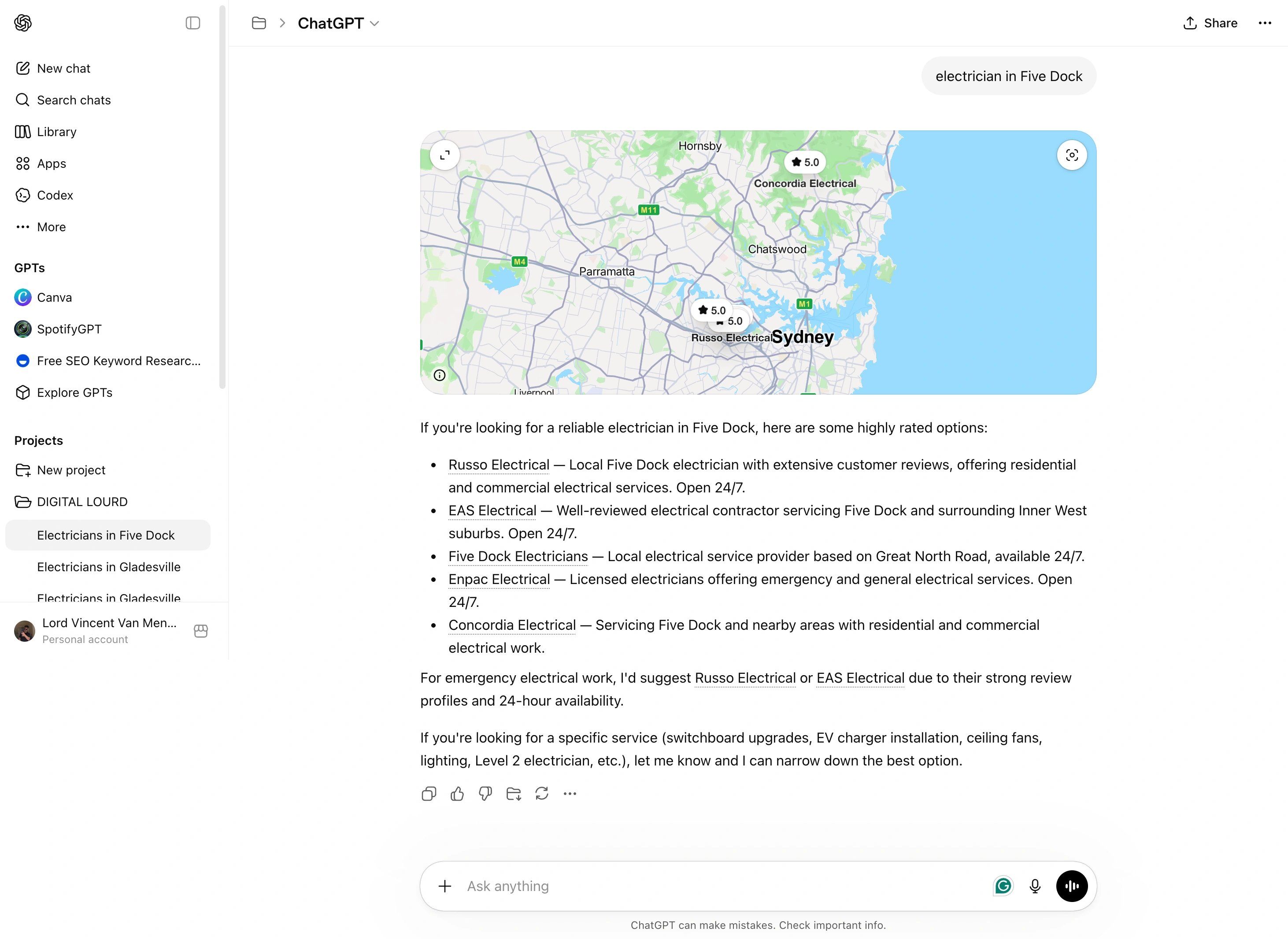Give the response a thumbs down
1288x939 pixels.
[485, 794]
